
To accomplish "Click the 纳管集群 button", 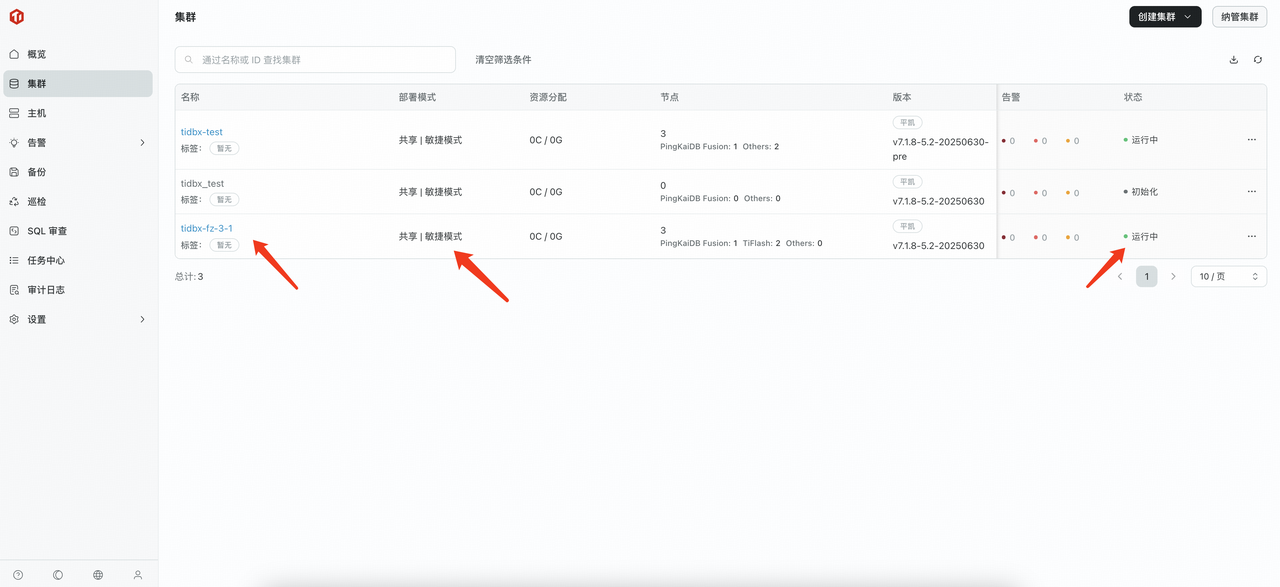I will click(1239, 17).
